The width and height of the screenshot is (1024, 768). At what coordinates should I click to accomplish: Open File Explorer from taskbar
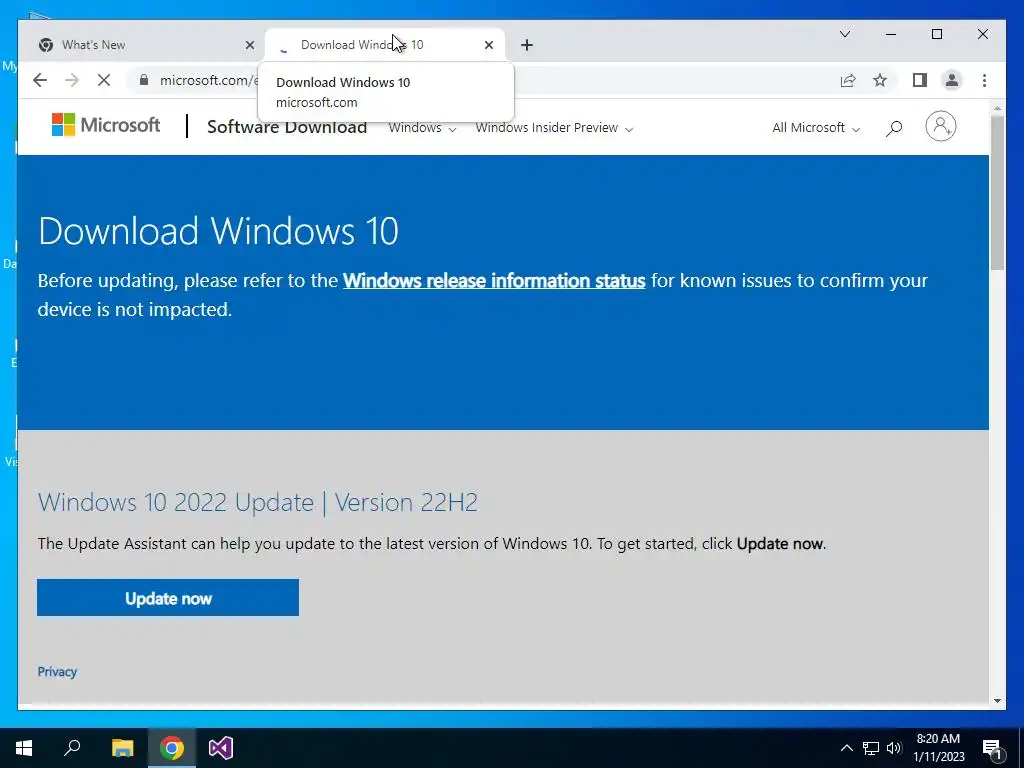[122, 748]
